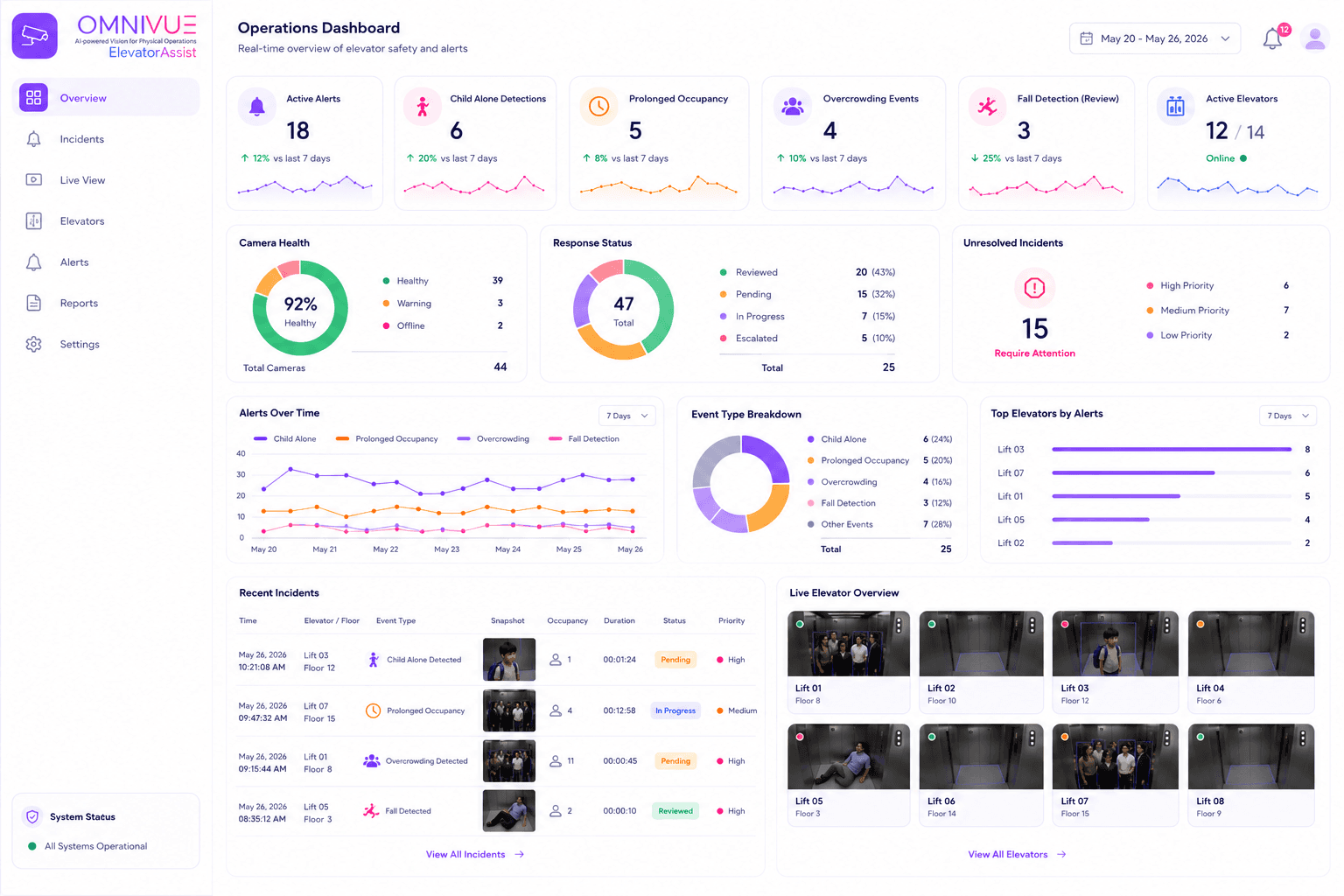
Task: Click the View All Incidents link
Action: pyautogui.click(x=475, y=854)
